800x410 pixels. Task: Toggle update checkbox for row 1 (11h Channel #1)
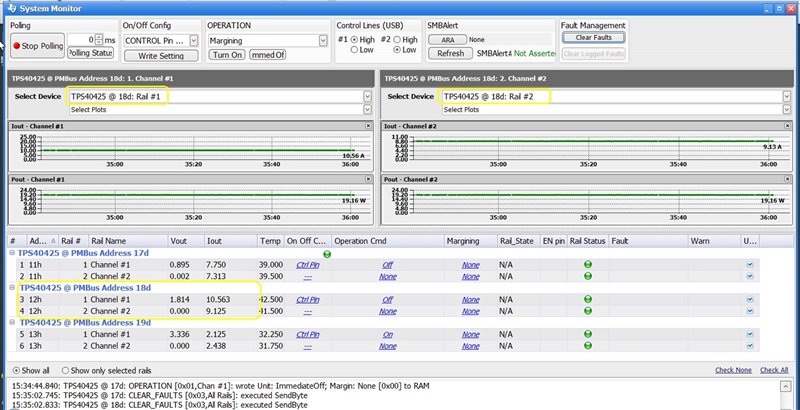[x=749, y=265]
